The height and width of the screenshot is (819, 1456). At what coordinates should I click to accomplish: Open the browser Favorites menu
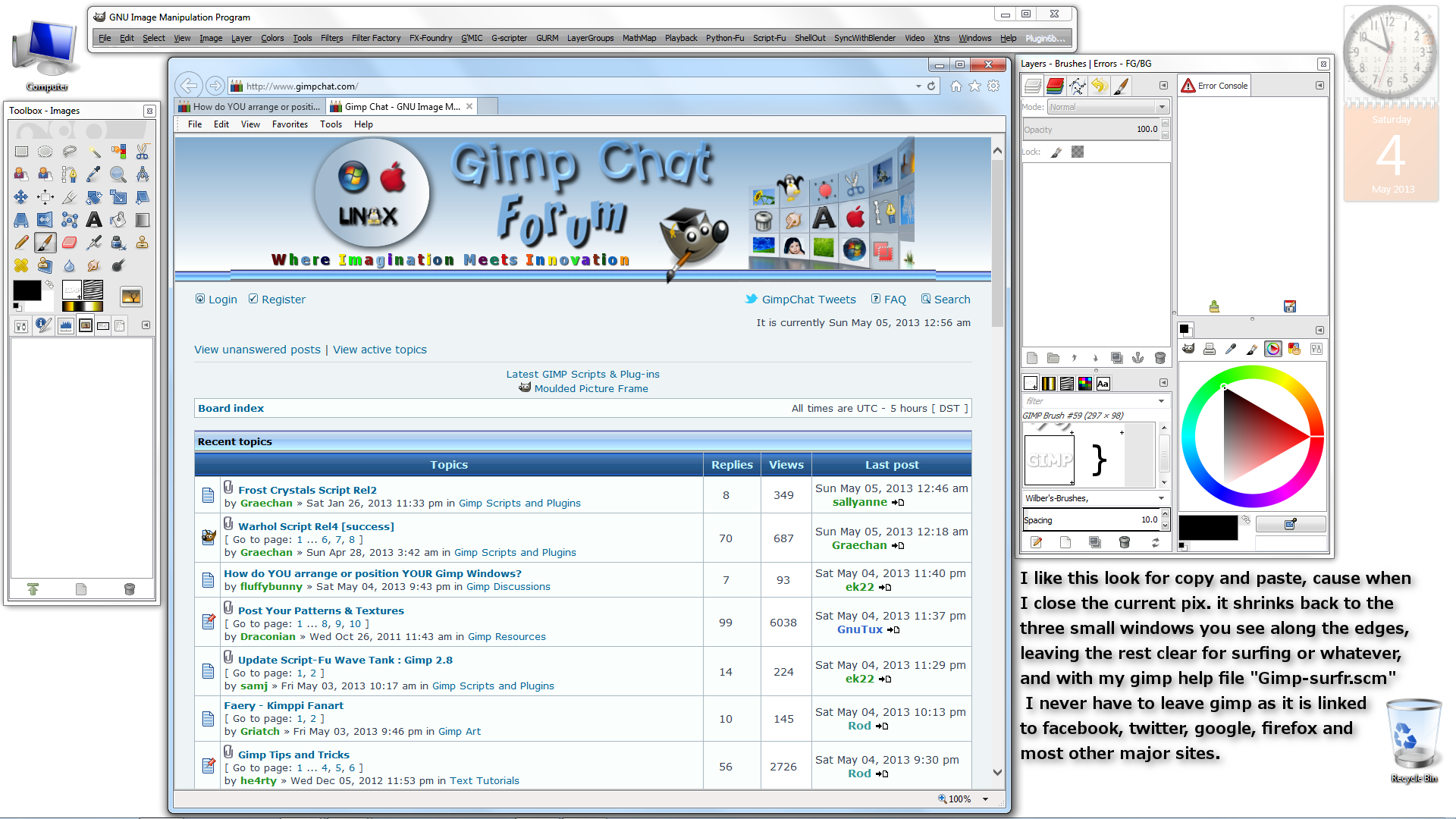[290, 124]
